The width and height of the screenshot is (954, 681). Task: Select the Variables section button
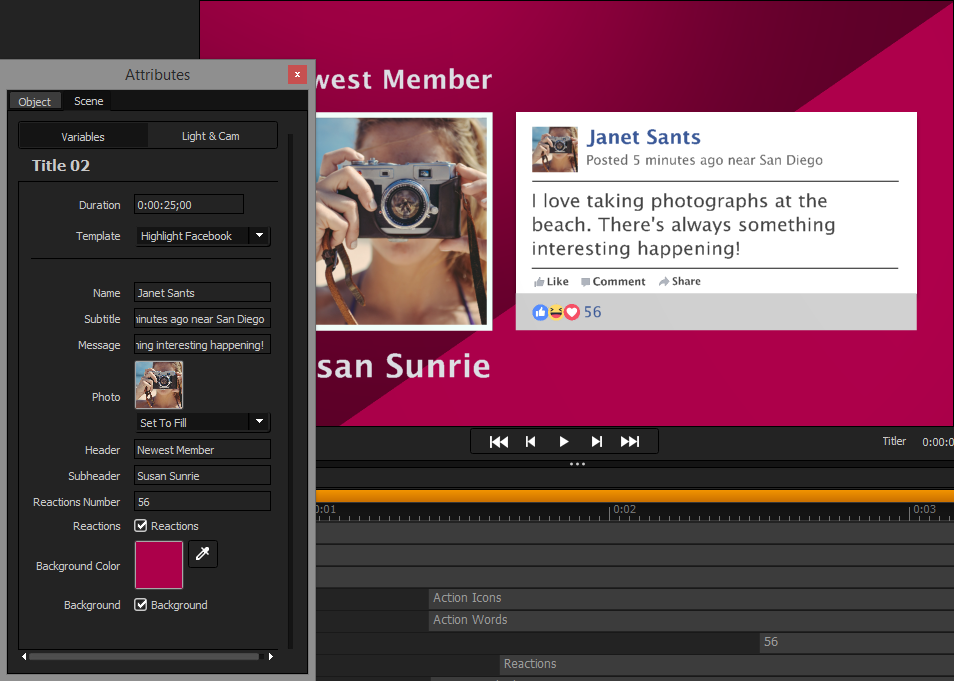[x=83, y=136]
